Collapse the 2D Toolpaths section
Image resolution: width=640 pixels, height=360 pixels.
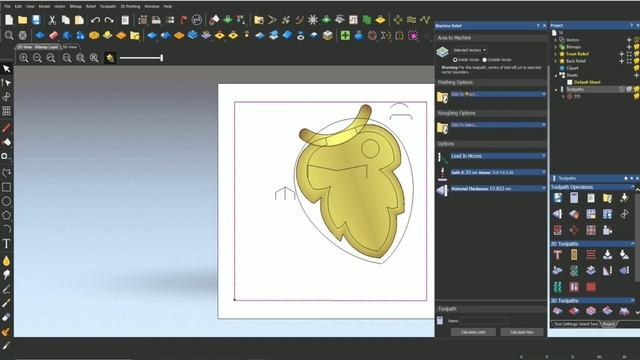click(x=633, y=244)
